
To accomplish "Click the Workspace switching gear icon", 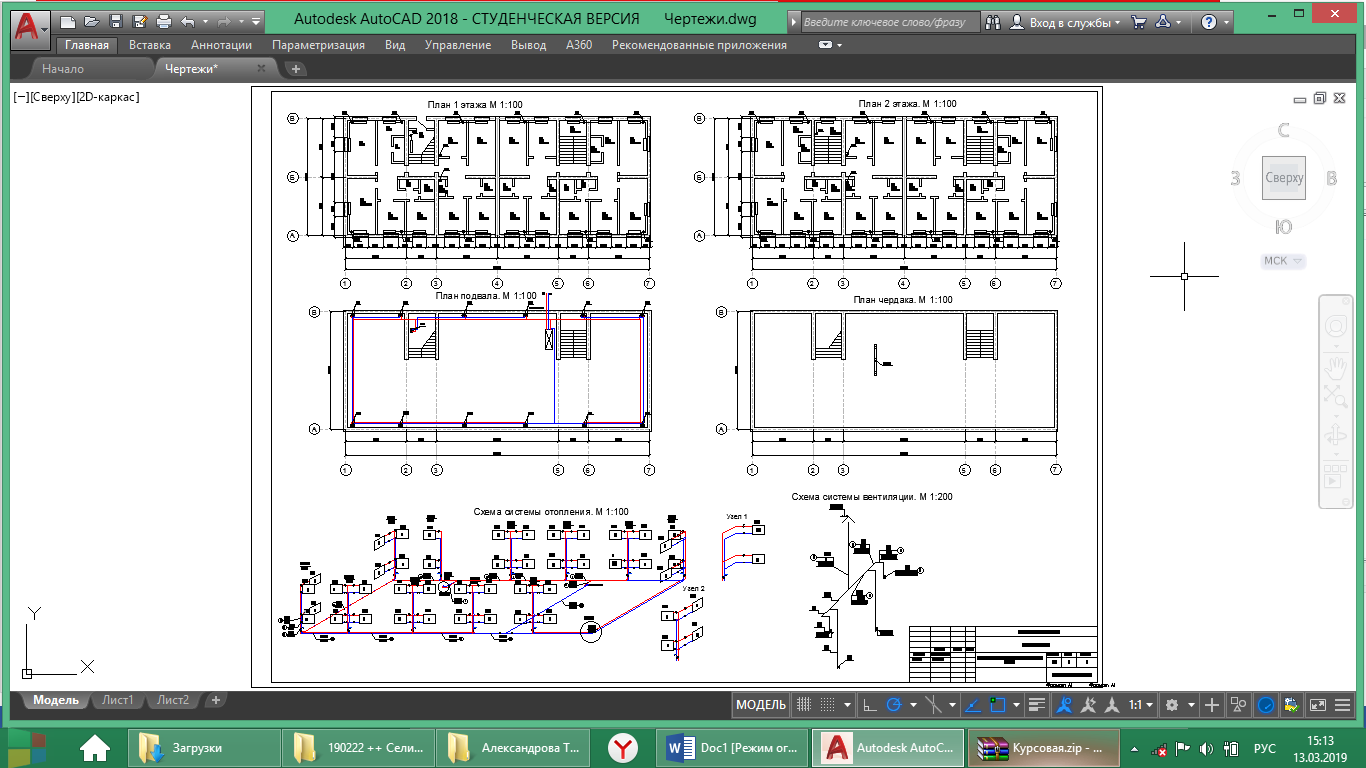I will (1171, 705).
